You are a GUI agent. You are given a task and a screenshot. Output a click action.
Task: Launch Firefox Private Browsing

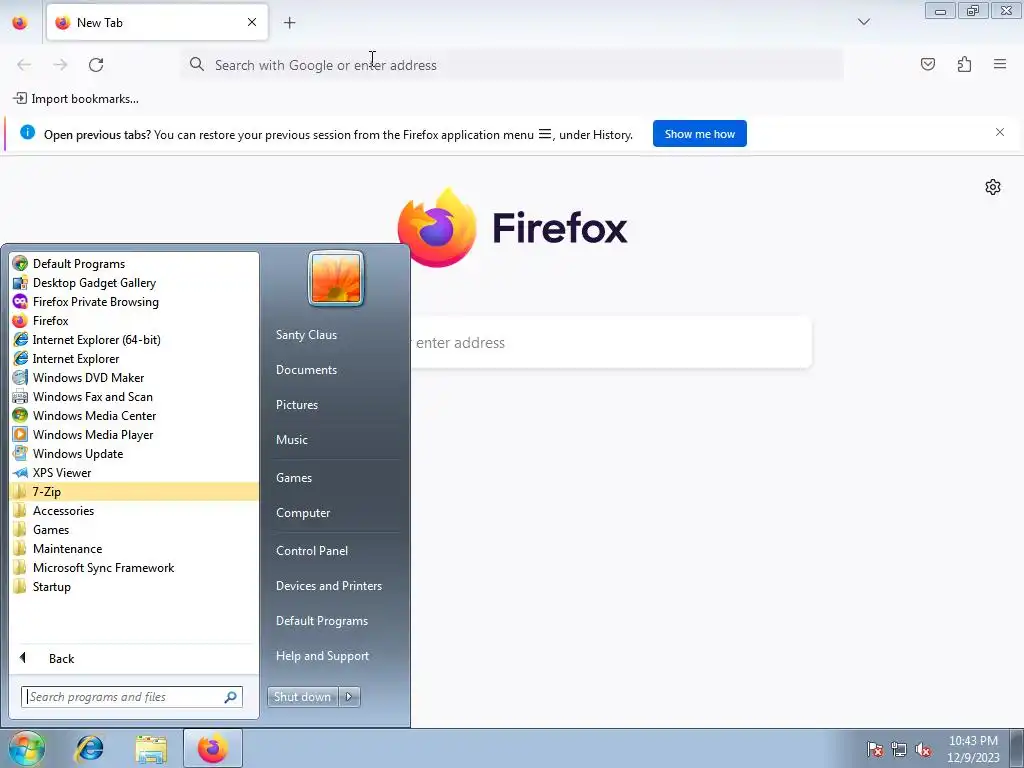point(134,302)
